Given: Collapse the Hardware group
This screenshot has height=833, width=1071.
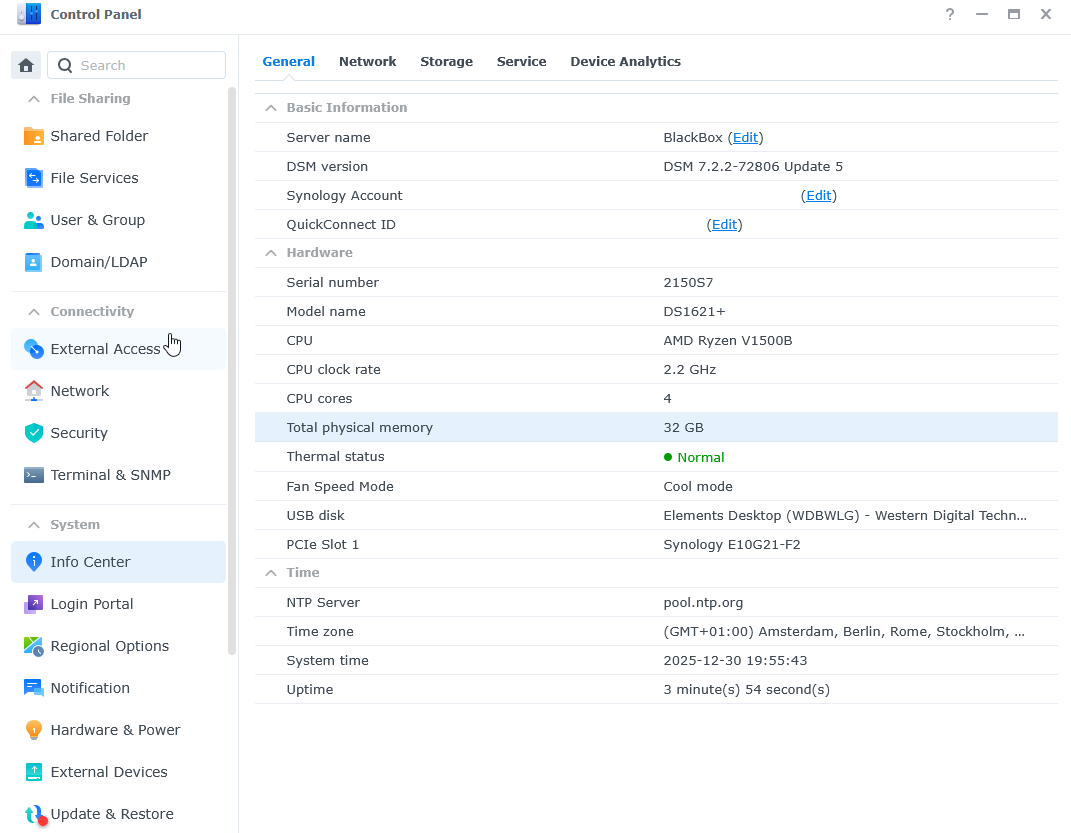Looking at the screenshot, I should 270,253.
